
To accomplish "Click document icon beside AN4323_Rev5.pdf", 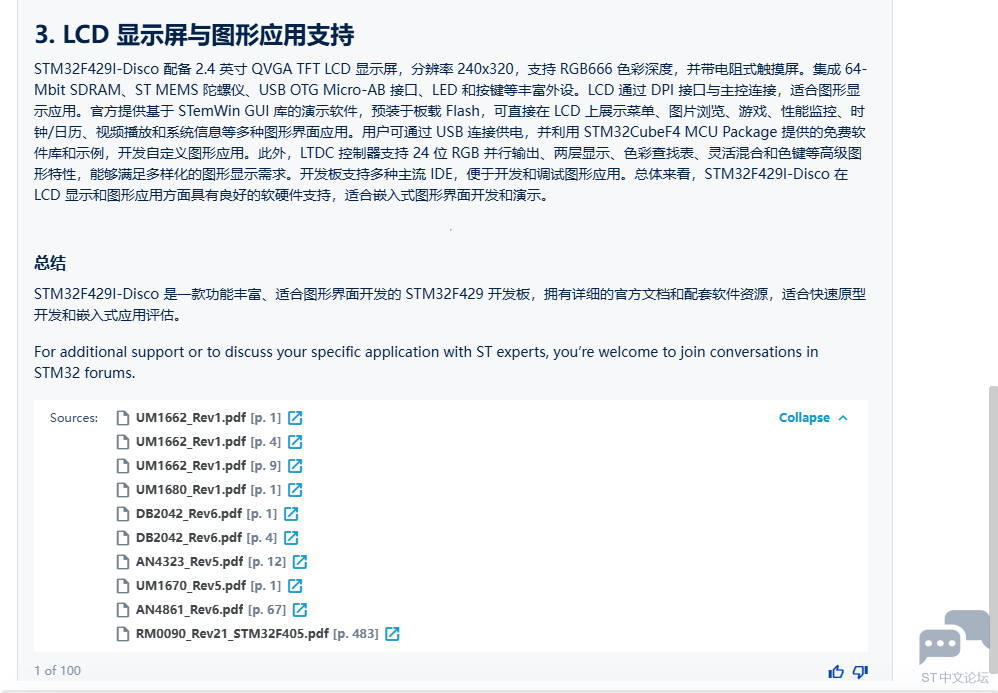I will (x=123, y=562).
